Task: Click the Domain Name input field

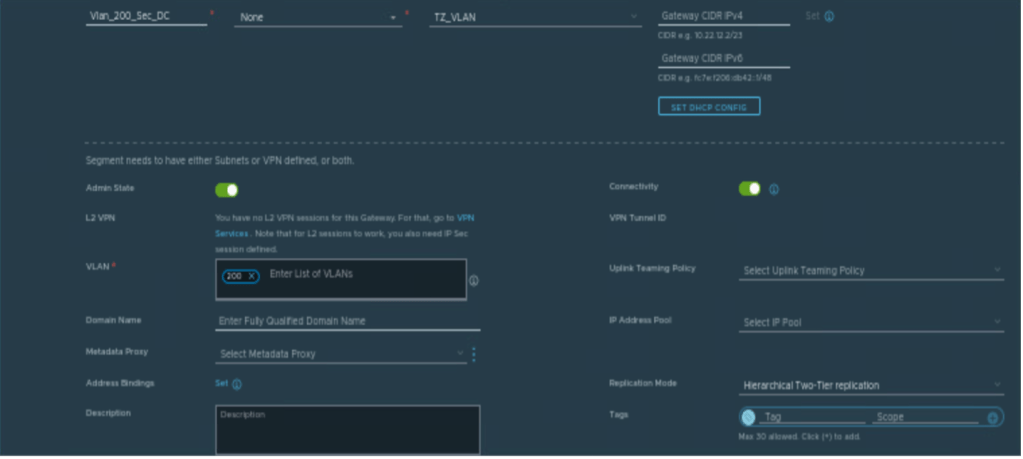Action: tap(347, 321)
